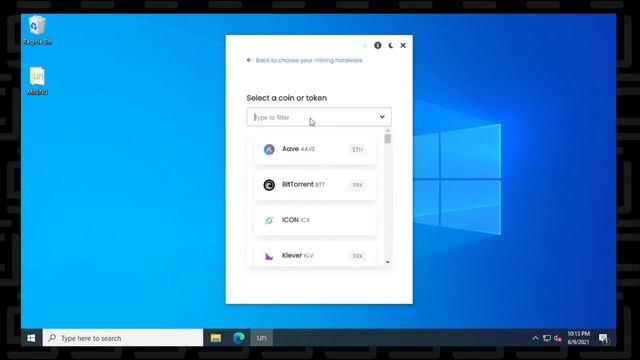Click the ETH badge on Aave row
640x360 pixels.
358,149
